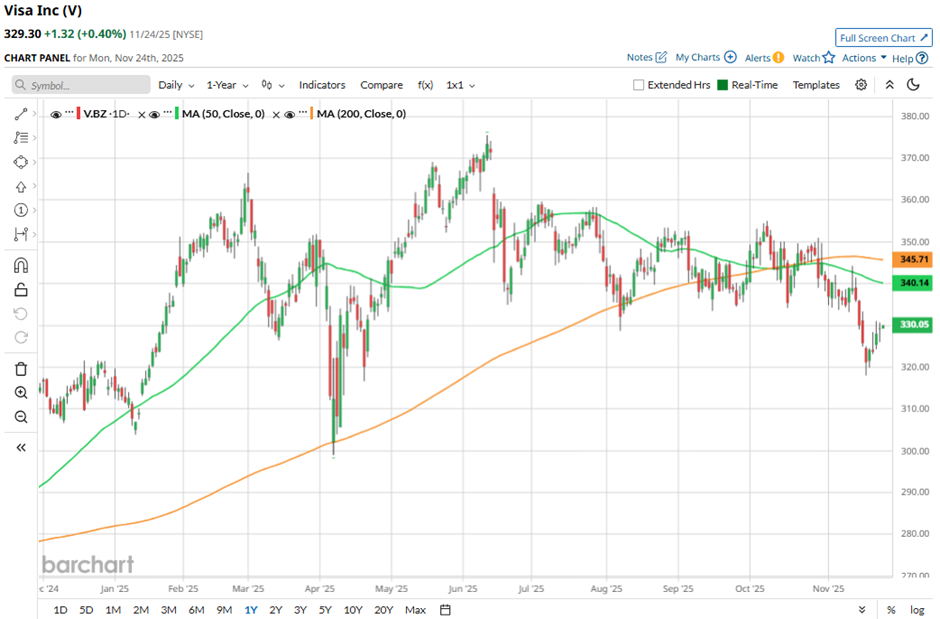Open the three-dot menu for MA (50)
Image resolution: width=940 pixels, height=619 pixels.
(x=167, y=113)
